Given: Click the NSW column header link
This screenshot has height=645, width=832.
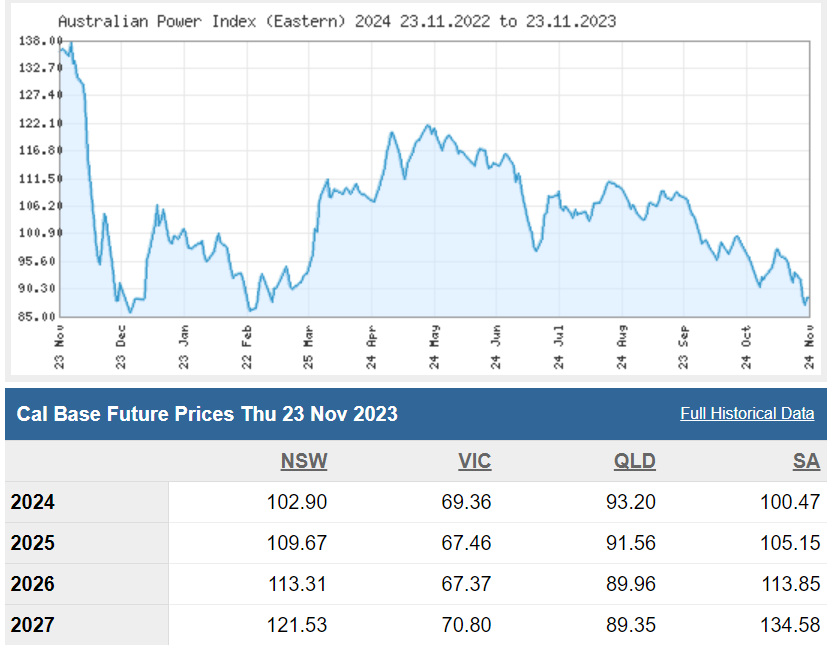Looking at the screenshot, I should [x=304, y=461].
